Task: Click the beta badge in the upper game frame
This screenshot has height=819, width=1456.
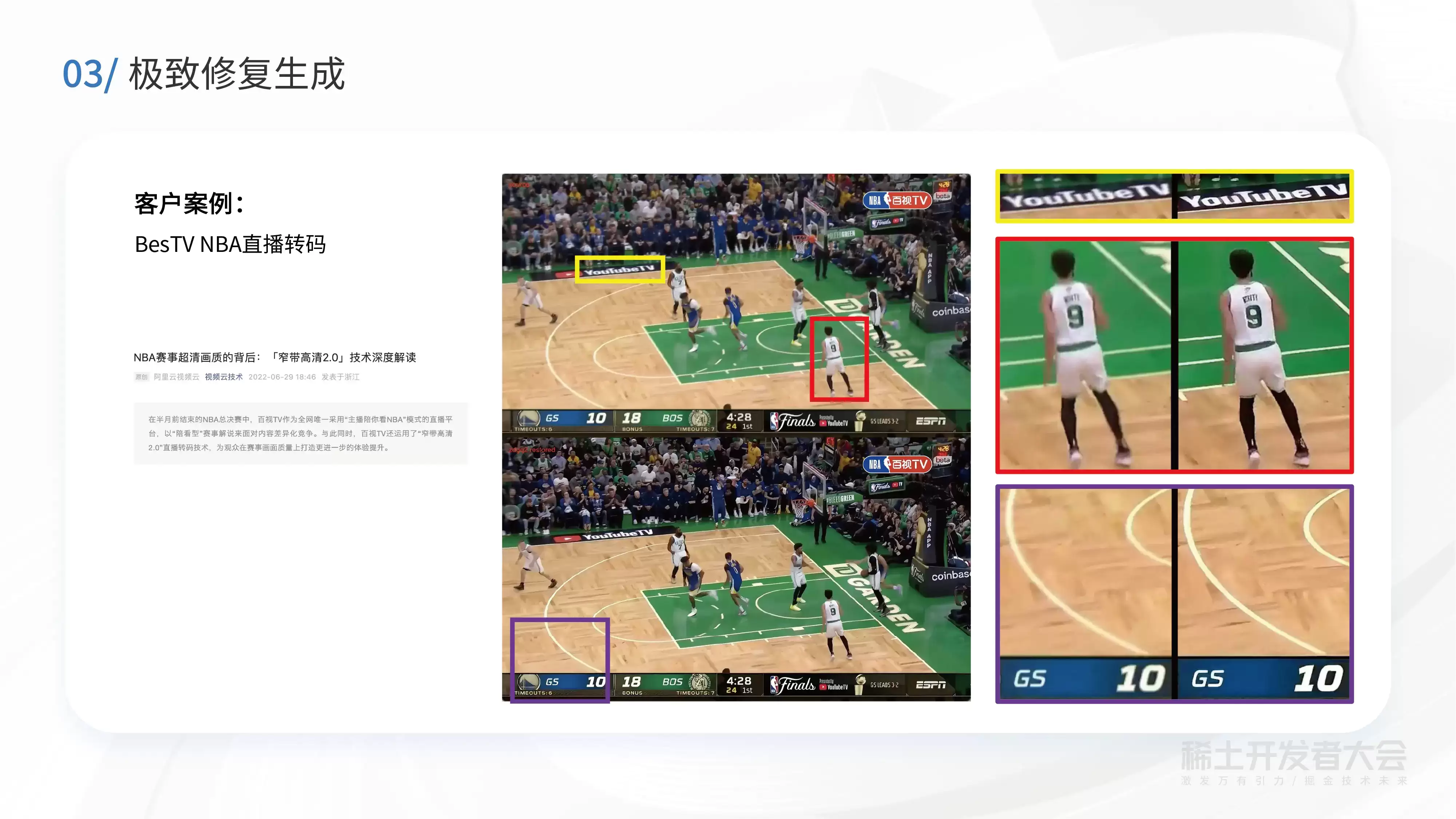Action: (943, 196)
